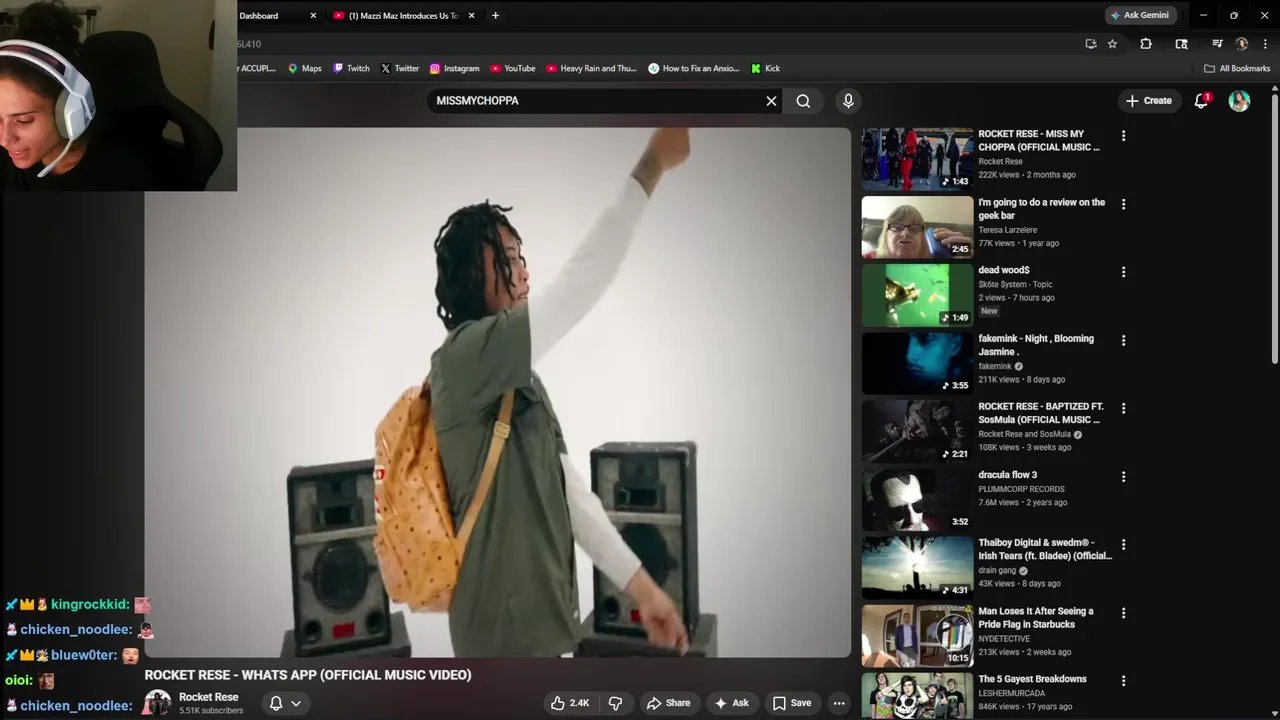Open Man Loses It Pride Flag thumbnail
The width and height of the screenshot is (1280, 720).
tap(917, 635)
